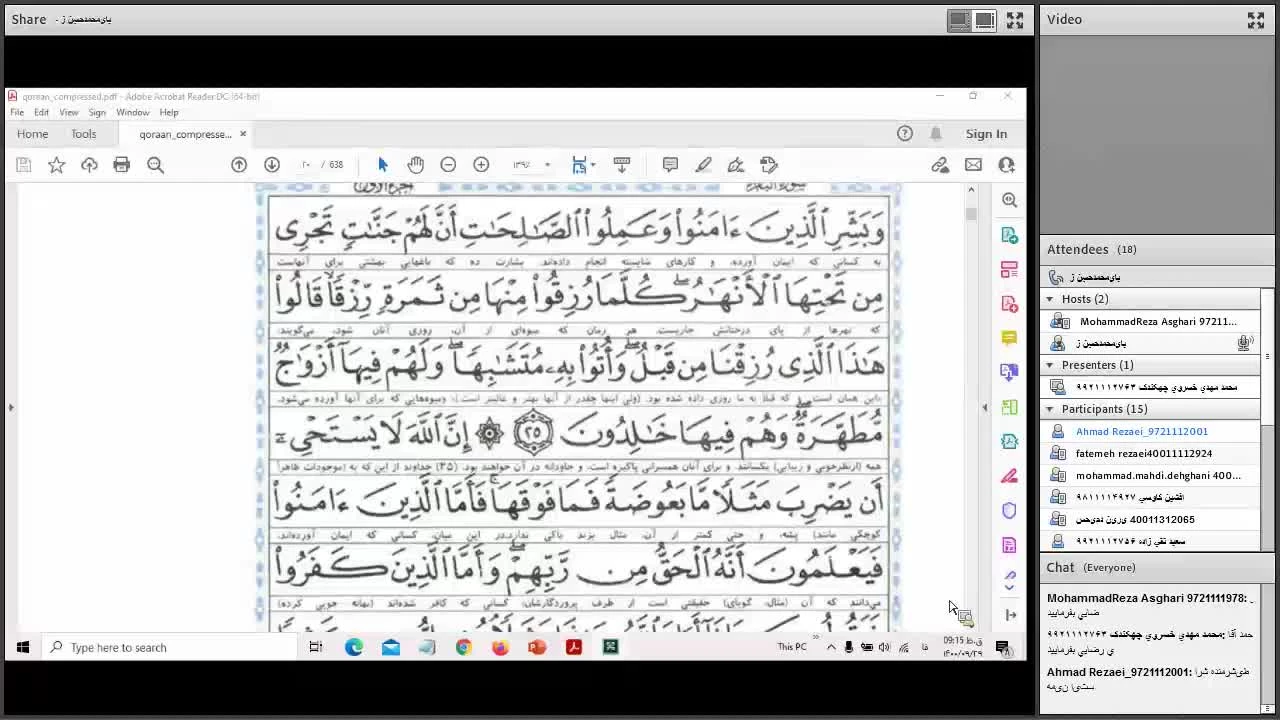This screenshot has width=1280, height=720.
Task: Switch to scaled-to-fit view in Share pod
Action: coord(959,20)
